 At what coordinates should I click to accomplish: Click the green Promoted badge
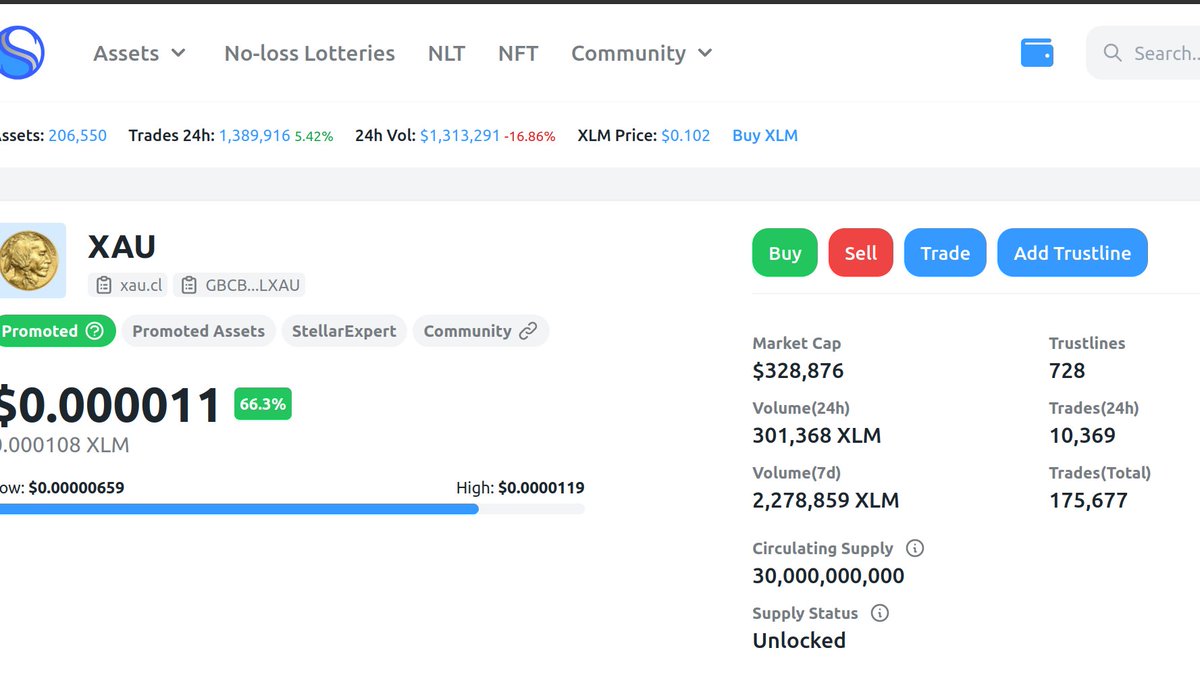57,331
